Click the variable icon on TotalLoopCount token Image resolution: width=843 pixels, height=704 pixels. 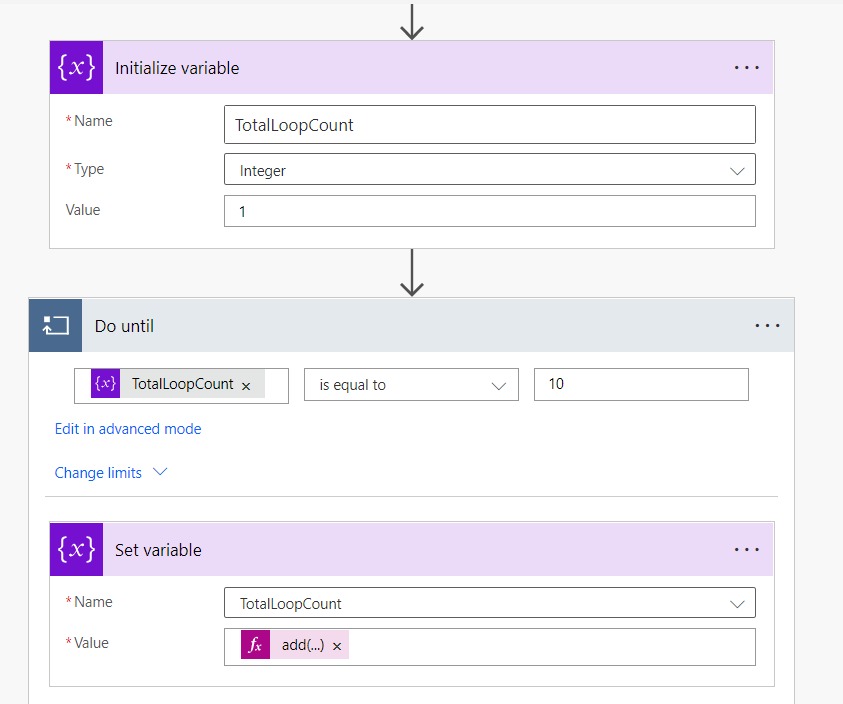pos(105,385)
